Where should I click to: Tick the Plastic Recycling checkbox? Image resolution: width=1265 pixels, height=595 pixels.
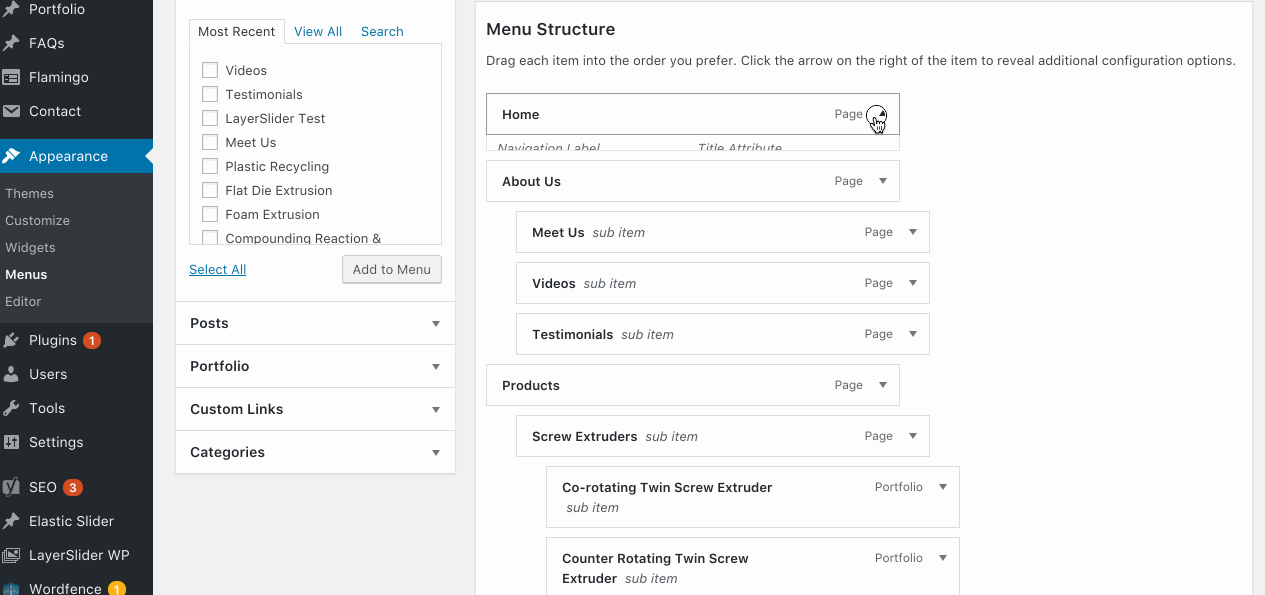[210, 166]
